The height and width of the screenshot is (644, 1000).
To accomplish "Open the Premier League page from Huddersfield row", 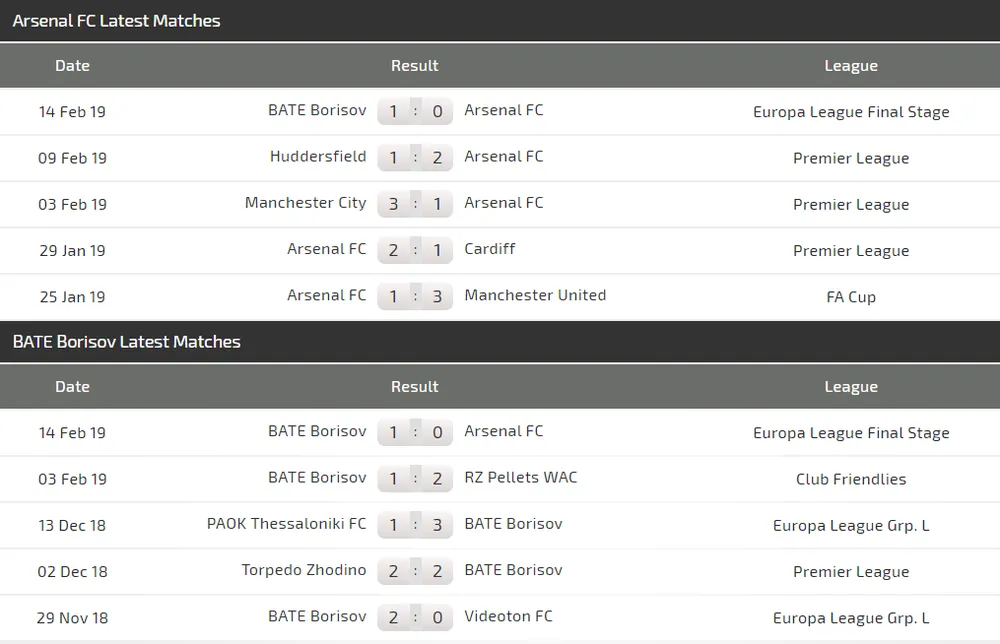I will [x=851, y=158].
